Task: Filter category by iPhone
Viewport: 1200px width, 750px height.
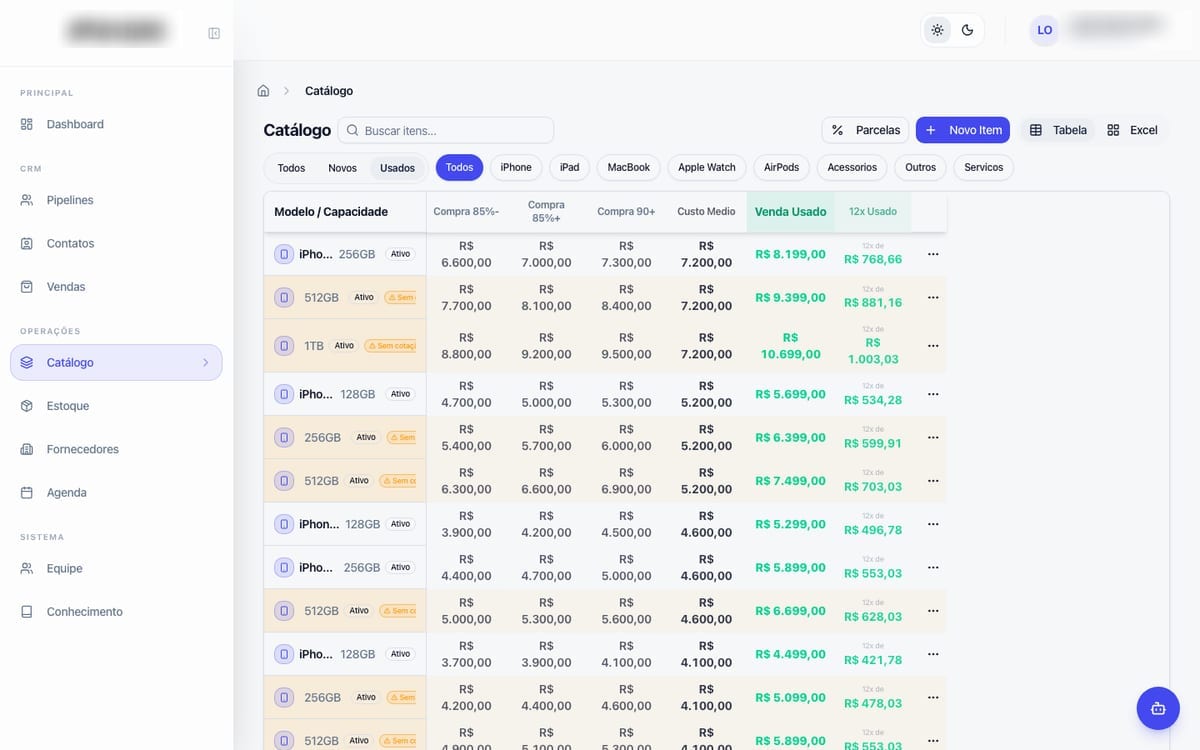Action: 516,167
